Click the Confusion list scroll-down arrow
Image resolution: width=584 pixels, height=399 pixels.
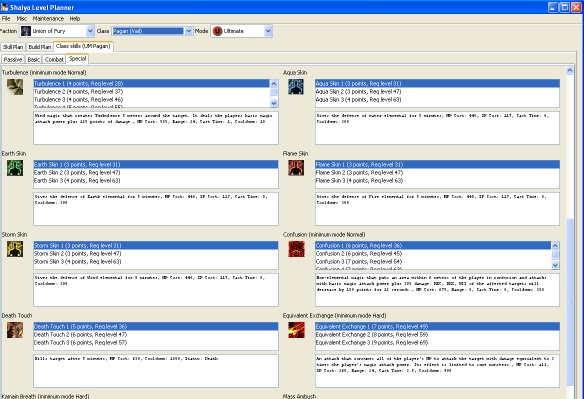555,265
